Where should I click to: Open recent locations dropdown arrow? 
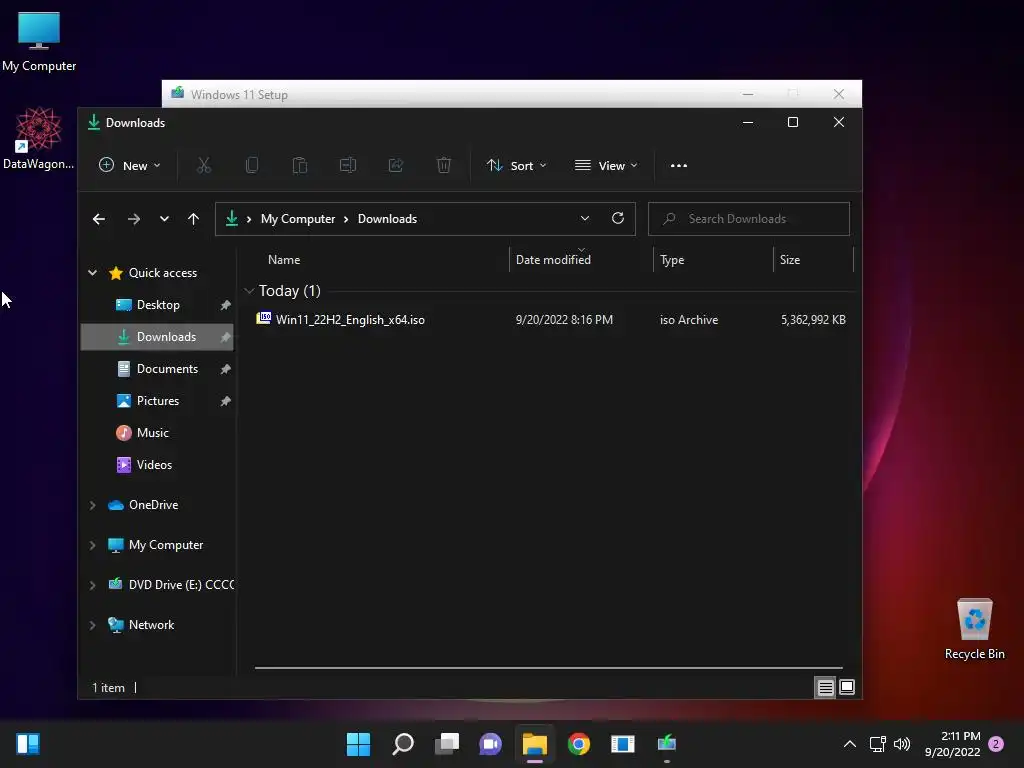pyautogui.click(x=164, y=219)
